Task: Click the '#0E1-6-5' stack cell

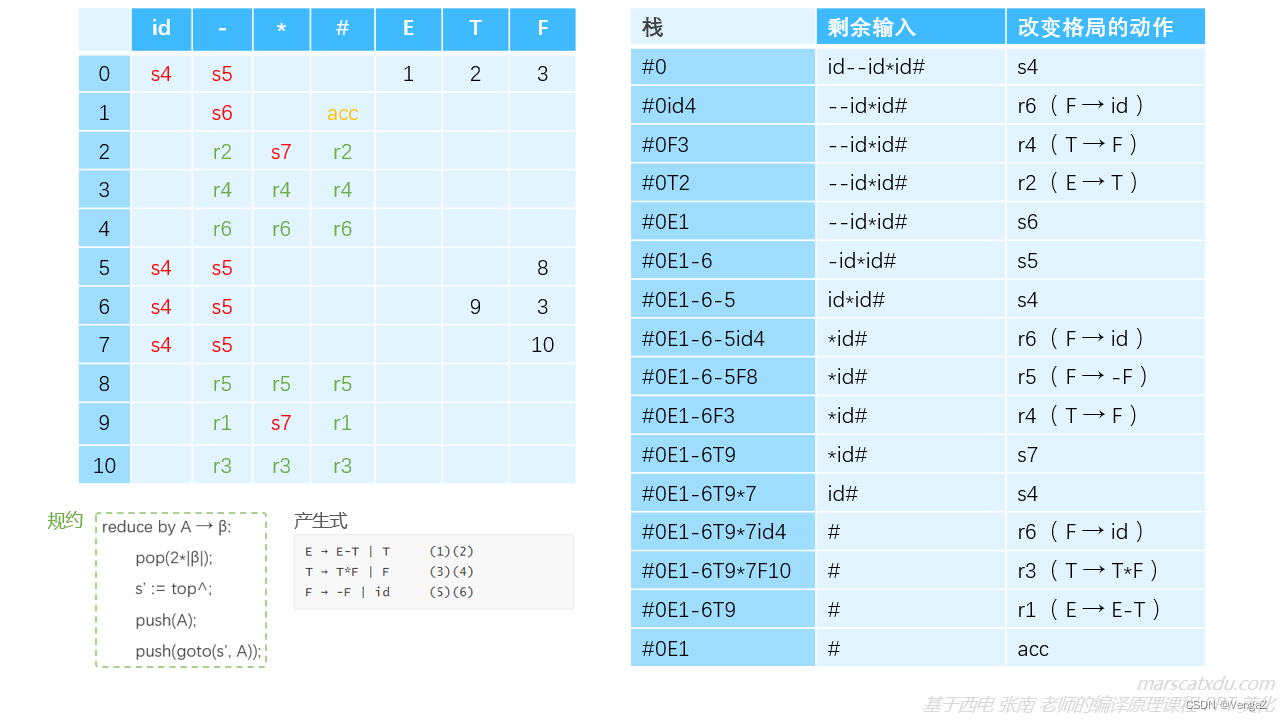Action: pos(723,300)
